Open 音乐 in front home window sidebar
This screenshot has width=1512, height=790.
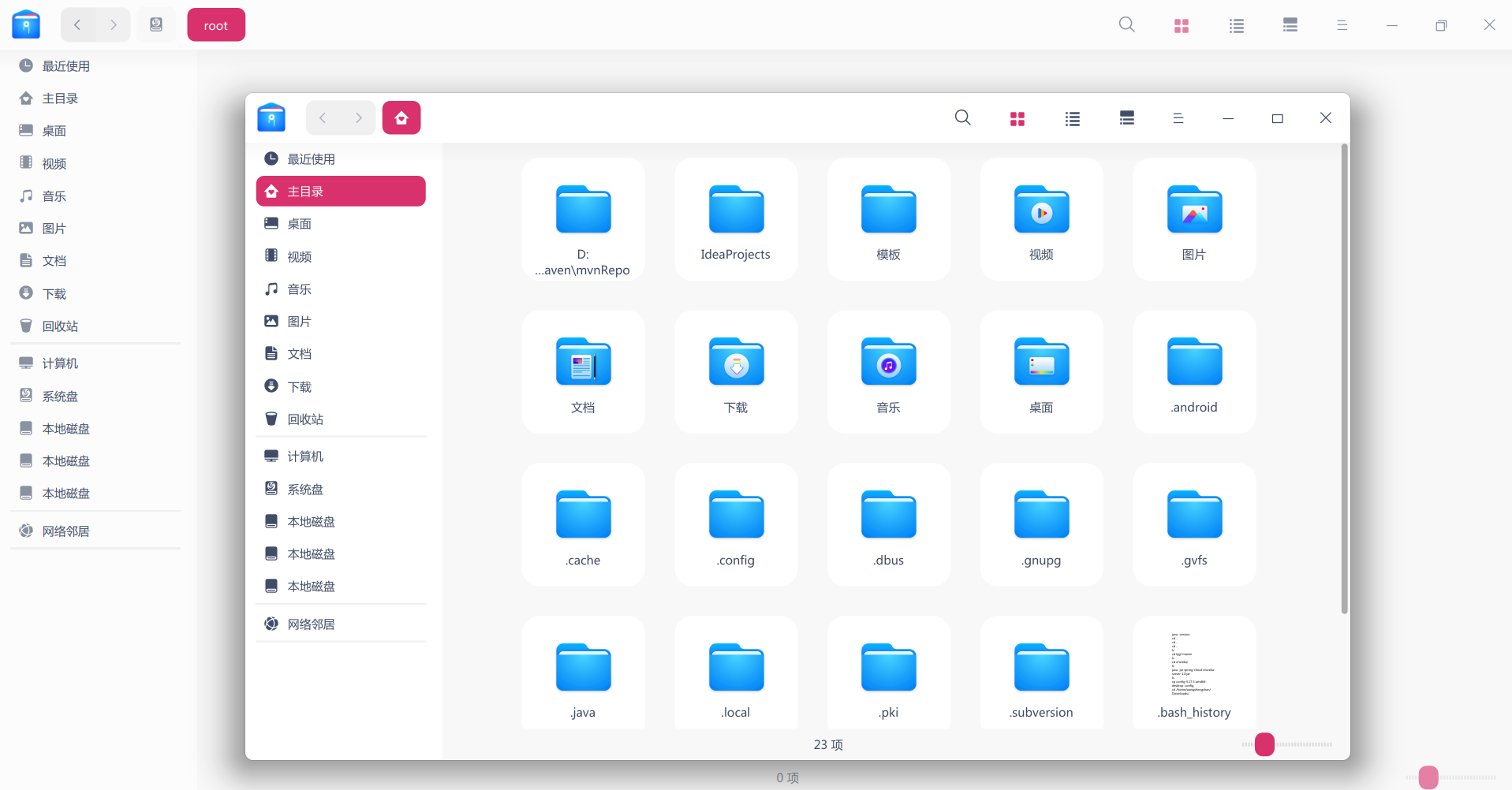(x=341, y=289)
